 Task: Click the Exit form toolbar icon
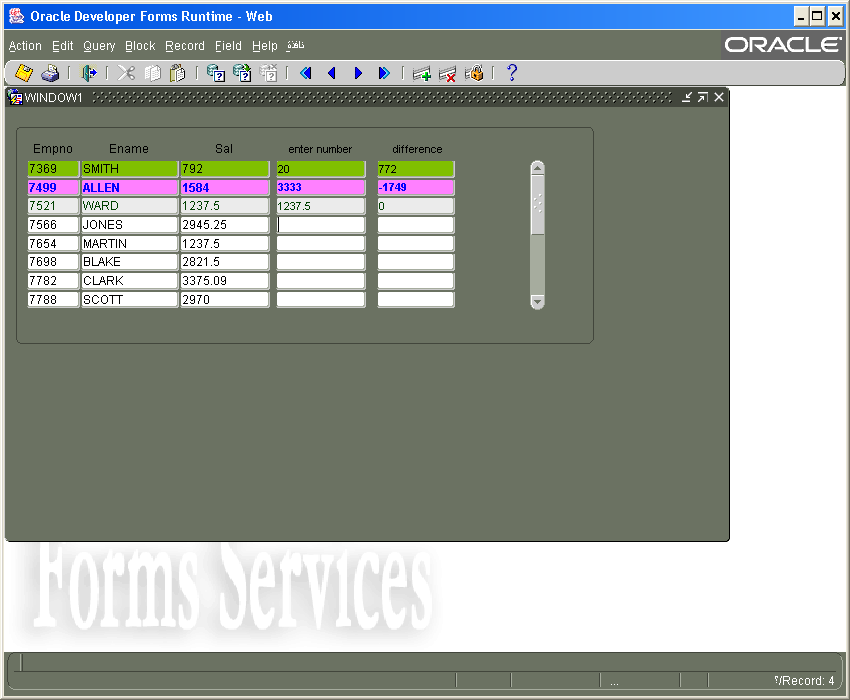click(88, 73)
